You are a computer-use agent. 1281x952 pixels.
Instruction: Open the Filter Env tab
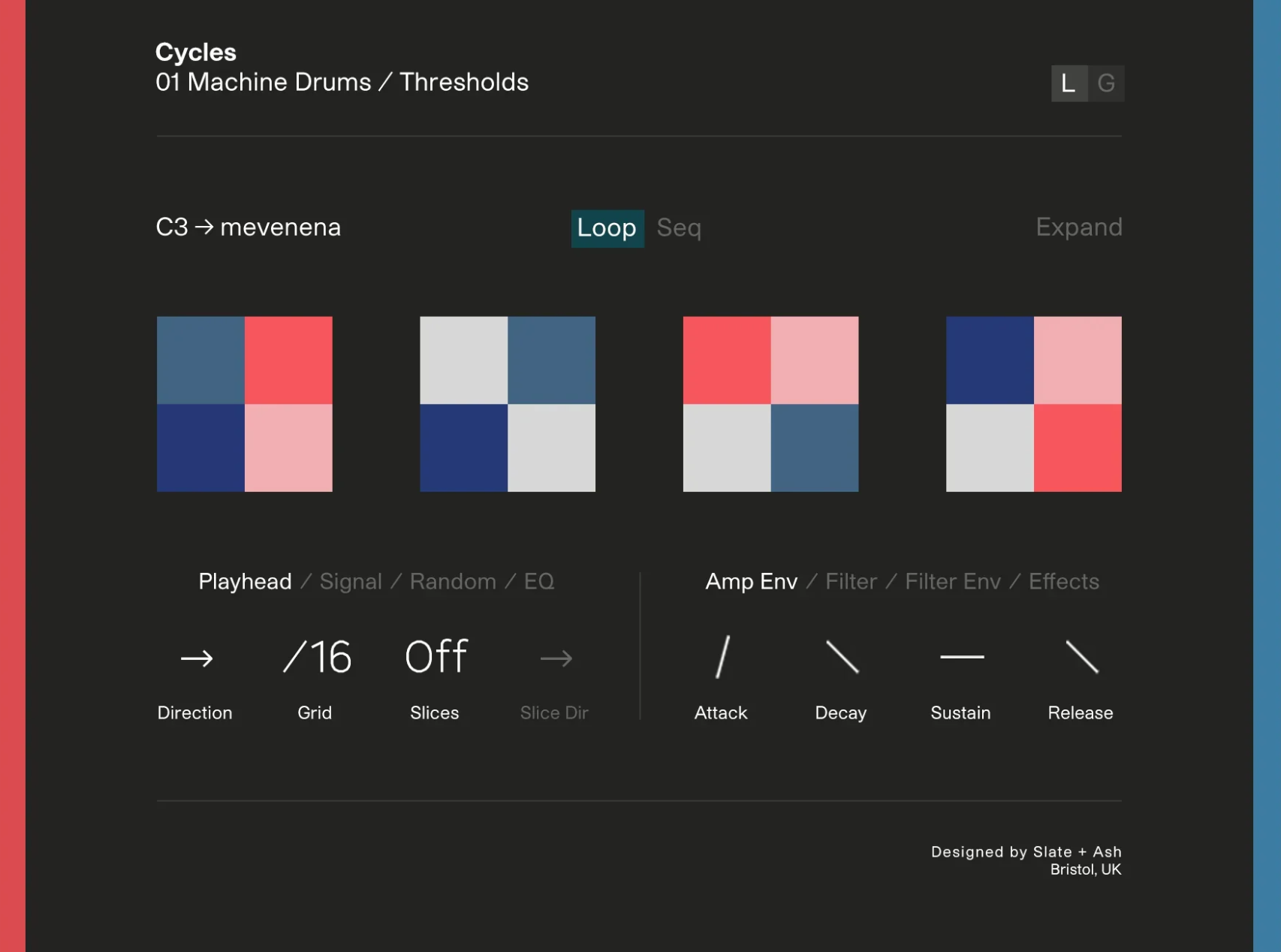tap(953, 581)
